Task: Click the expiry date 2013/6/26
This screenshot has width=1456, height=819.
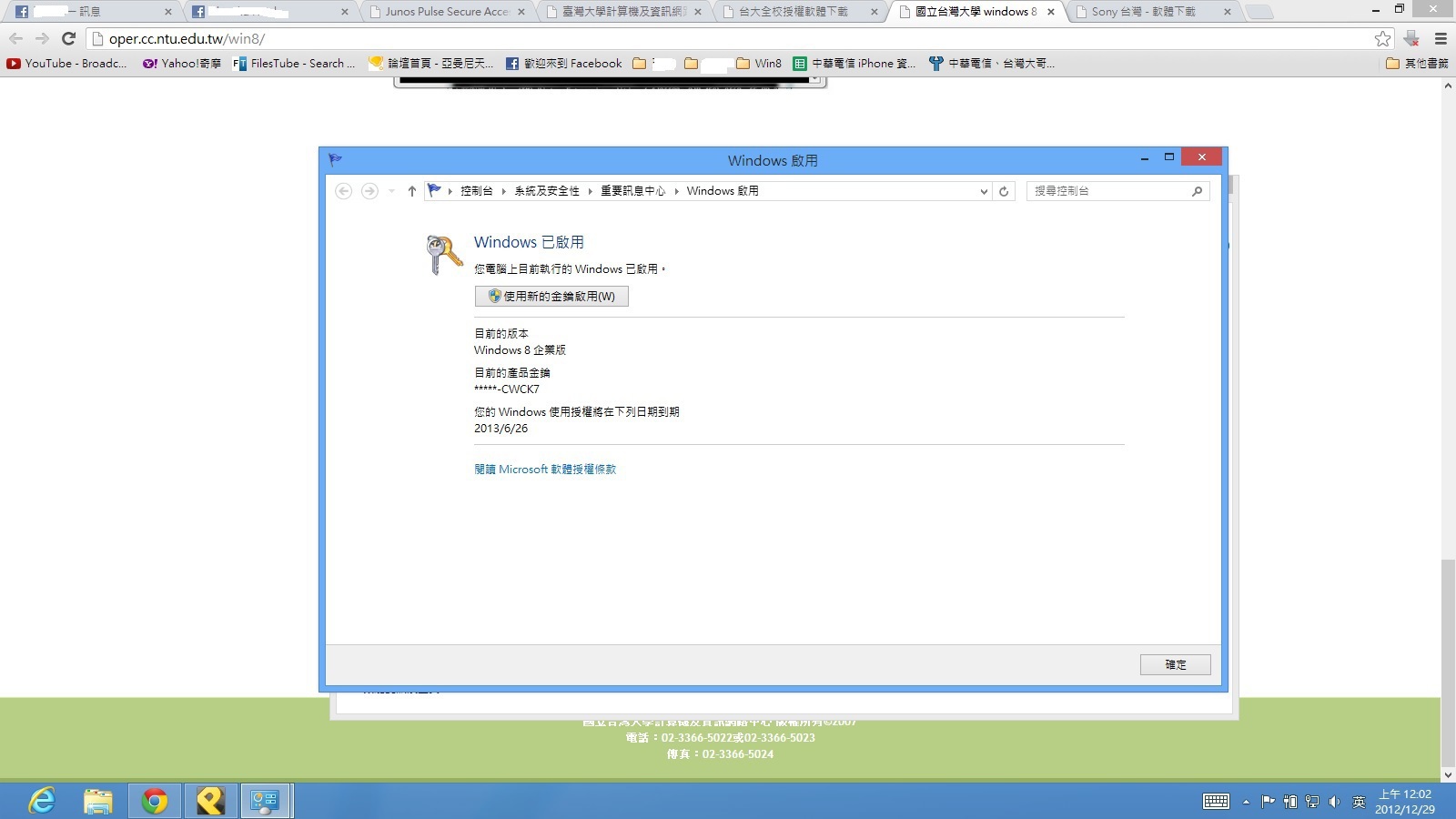Action: 500,429
